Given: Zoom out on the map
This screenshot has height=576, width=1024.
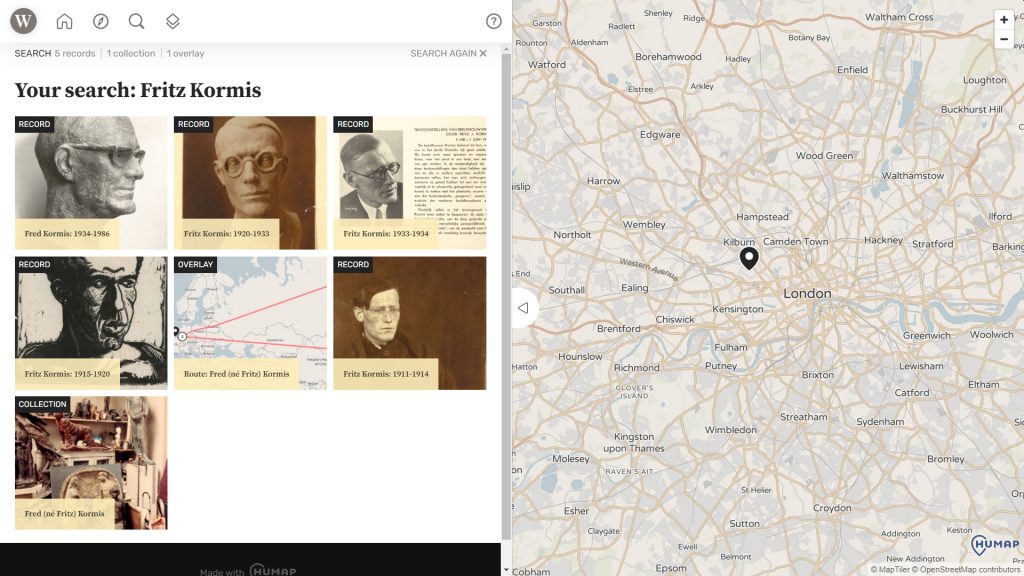Looking at the screenshot, I should (x=1004, y=39).
